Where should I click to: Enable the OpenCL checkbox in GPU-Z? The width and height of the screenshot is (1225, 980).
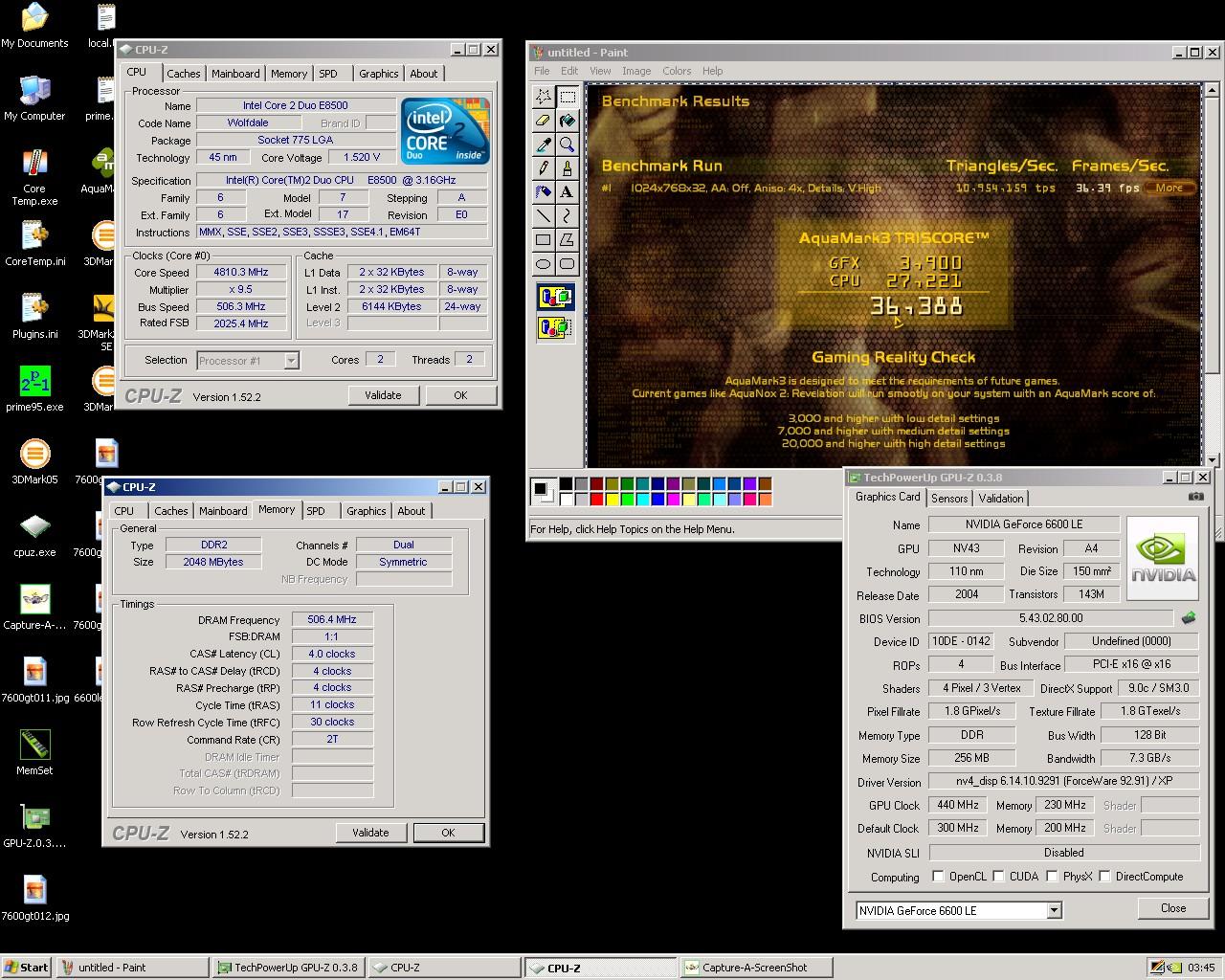click(x=938, y=877)
